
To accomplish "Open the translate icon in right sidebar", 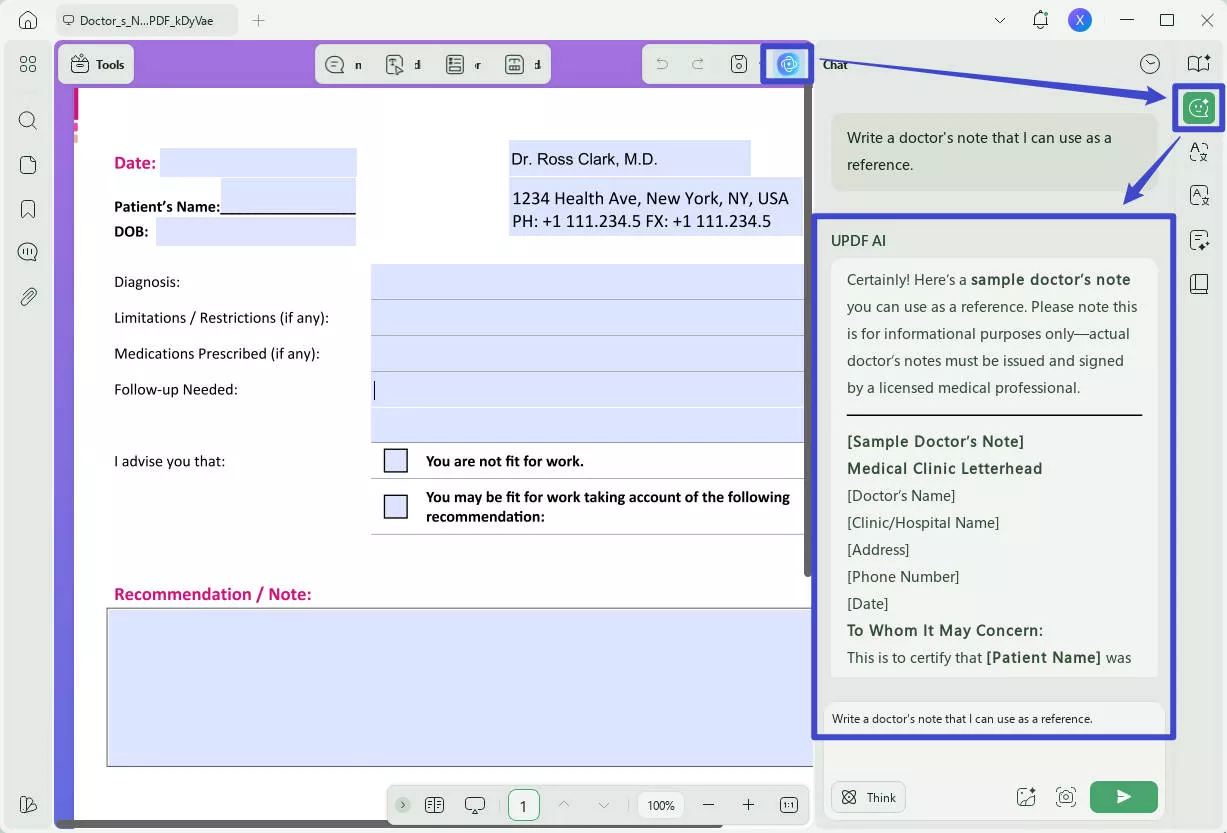I will 1199,152.
